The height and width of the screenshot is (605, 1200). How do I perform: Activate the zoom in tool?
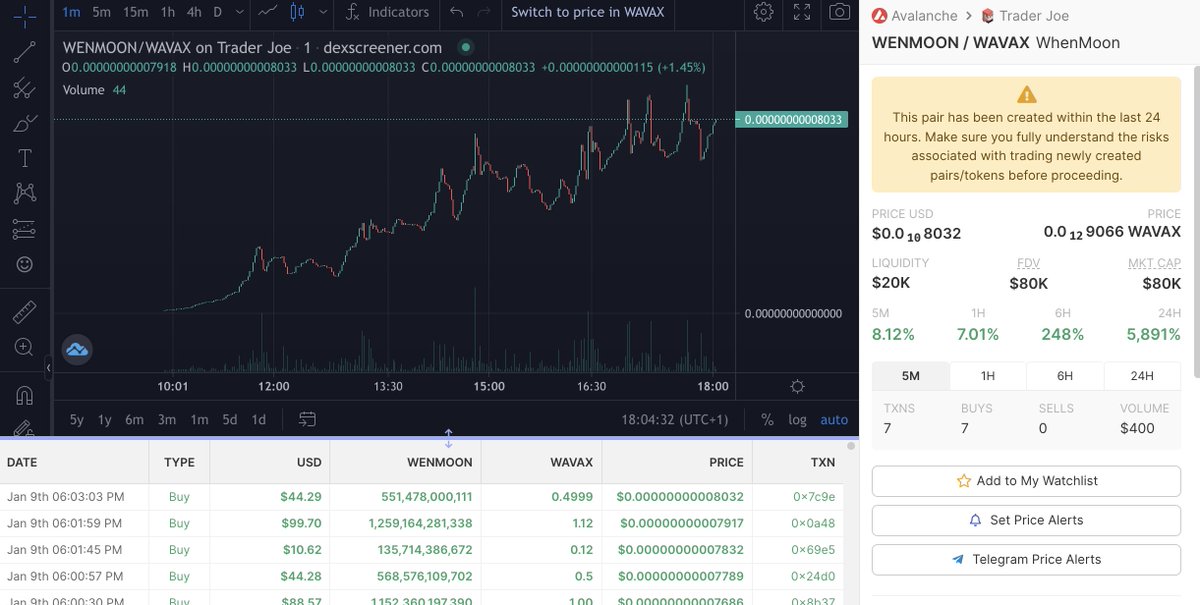point(25,347)
